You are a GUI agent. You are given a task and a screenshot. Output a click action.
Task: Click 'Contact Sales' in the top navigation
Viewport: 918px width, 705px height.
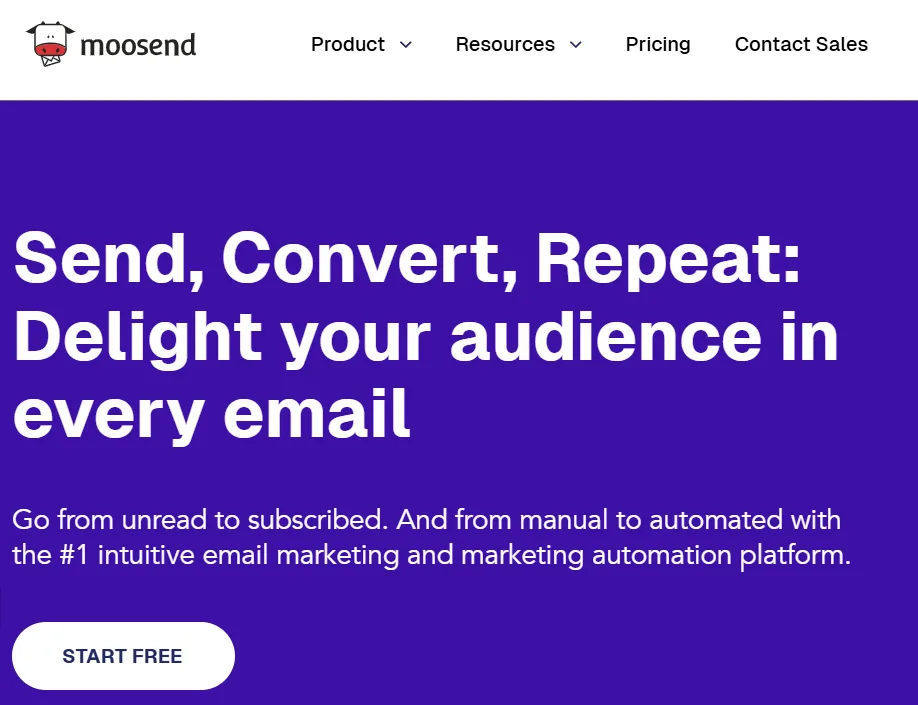click(x=801, y=44)
